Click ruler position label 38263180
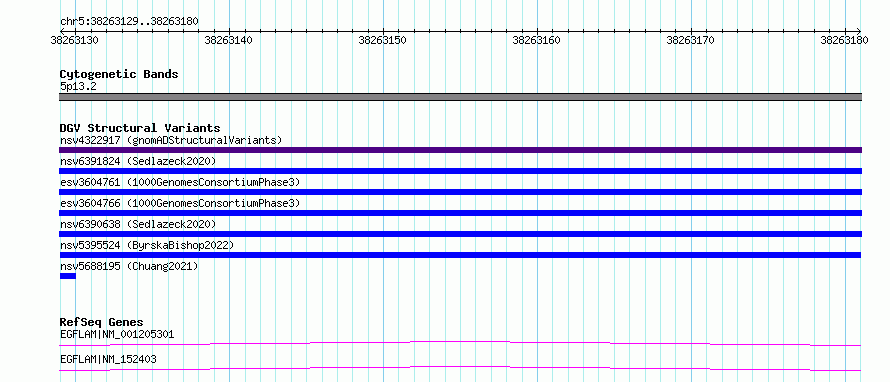Viewport: 890px width, 382px height. pos(844,40)
